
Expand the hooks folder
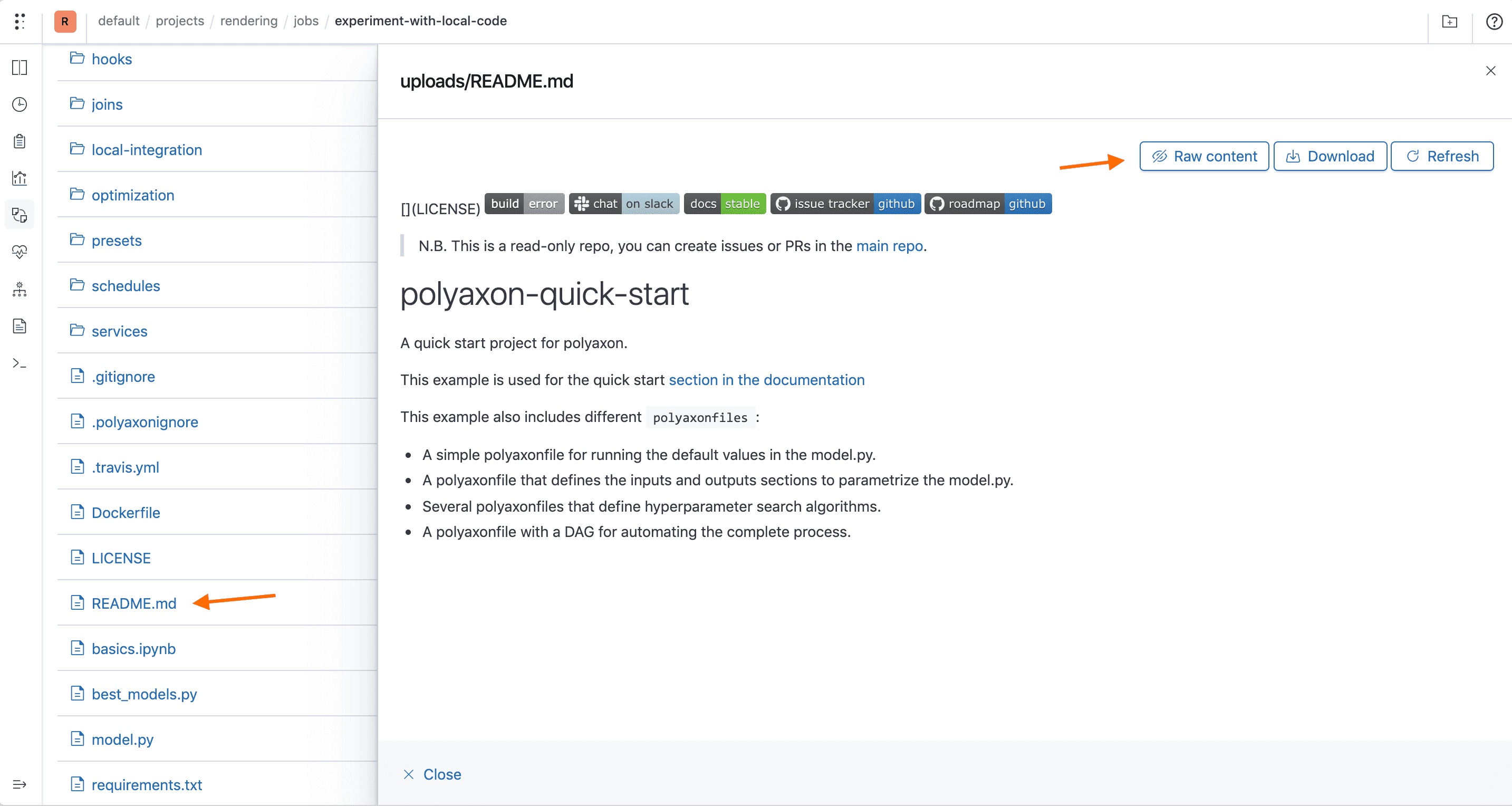tap(111, 59)
